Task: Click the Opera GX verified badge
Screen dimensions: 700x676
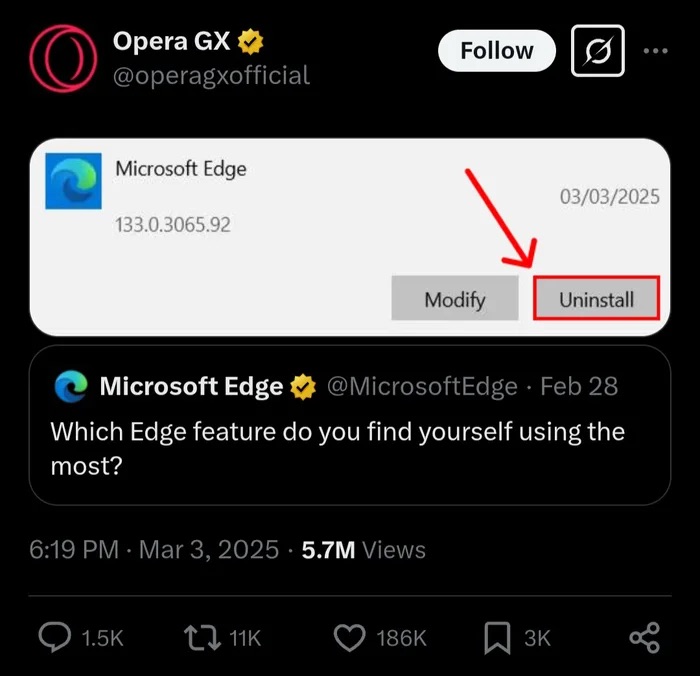Action: point(251,42)
